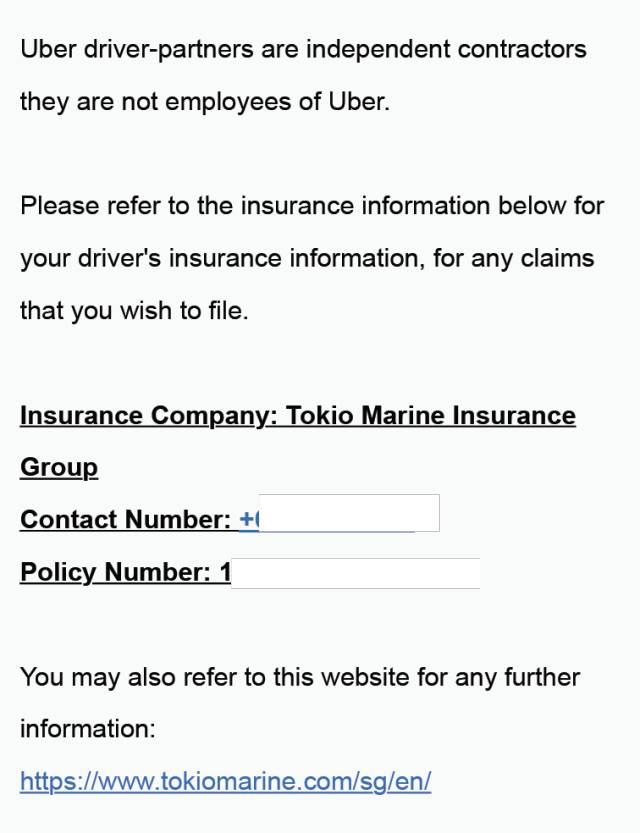Click the blue contact phone number link
This screenshot has height=833, width=640.
pyautogui.click(x=249, y=520)
